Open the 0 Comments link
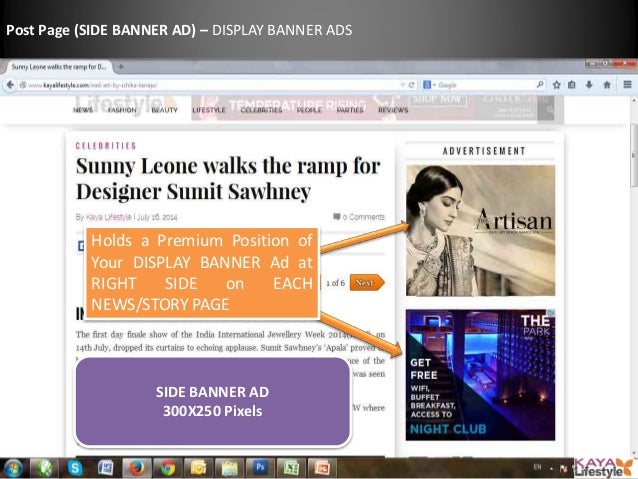This screenshot has width=638, height=479. coord(363,217)
